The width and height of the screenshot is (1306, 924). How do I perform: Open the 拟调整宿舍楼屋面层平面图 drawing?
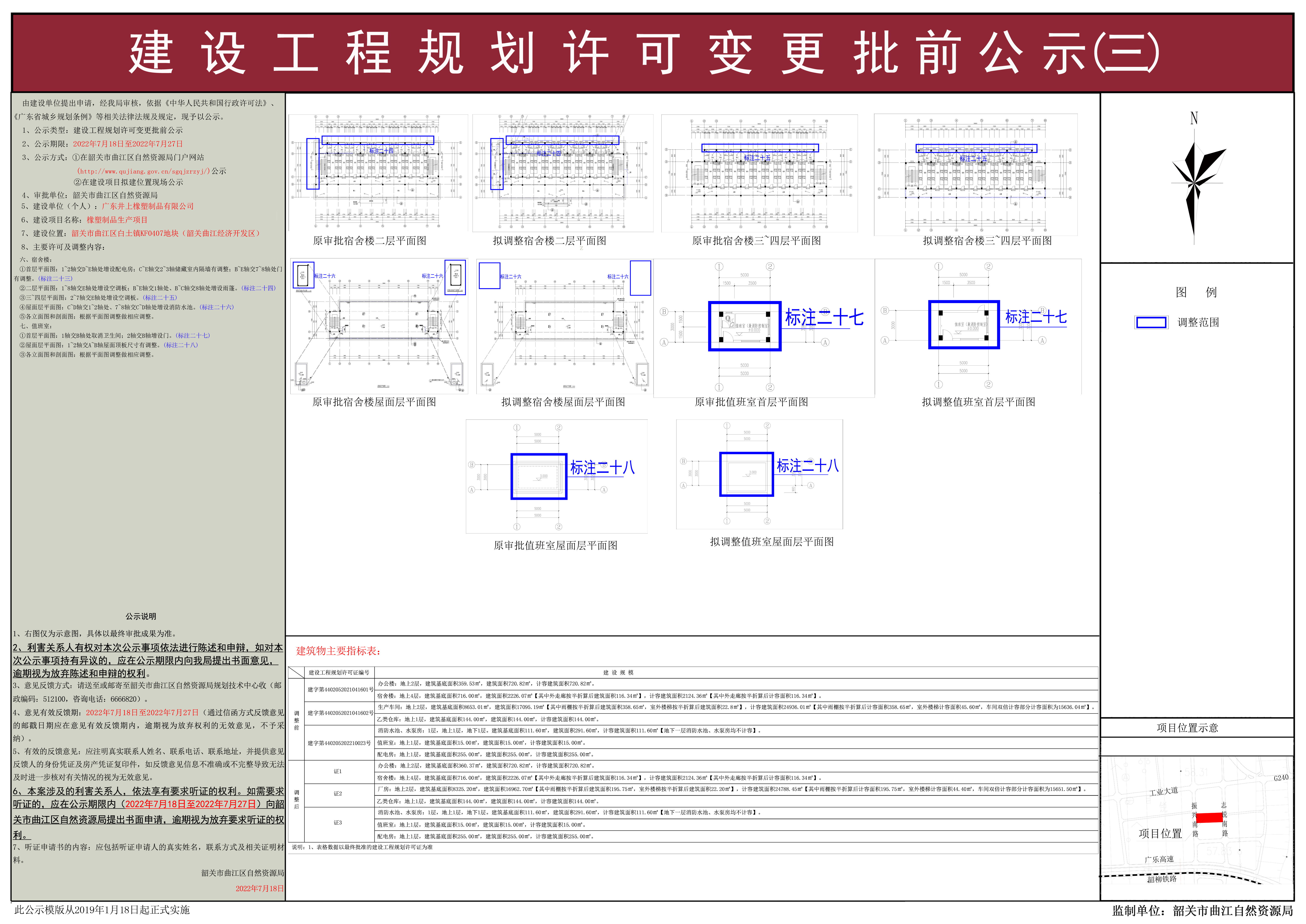[564, 326]
